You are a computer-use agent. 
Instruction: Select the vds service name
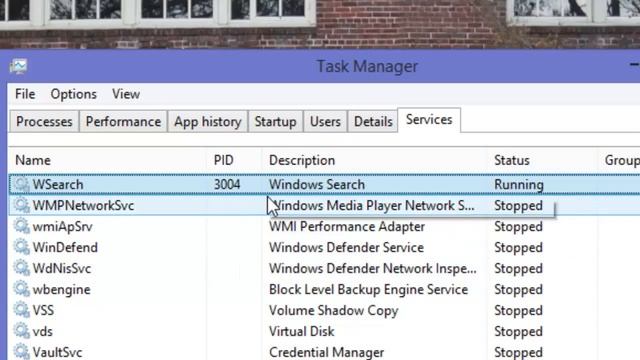[x=42, y=331]
